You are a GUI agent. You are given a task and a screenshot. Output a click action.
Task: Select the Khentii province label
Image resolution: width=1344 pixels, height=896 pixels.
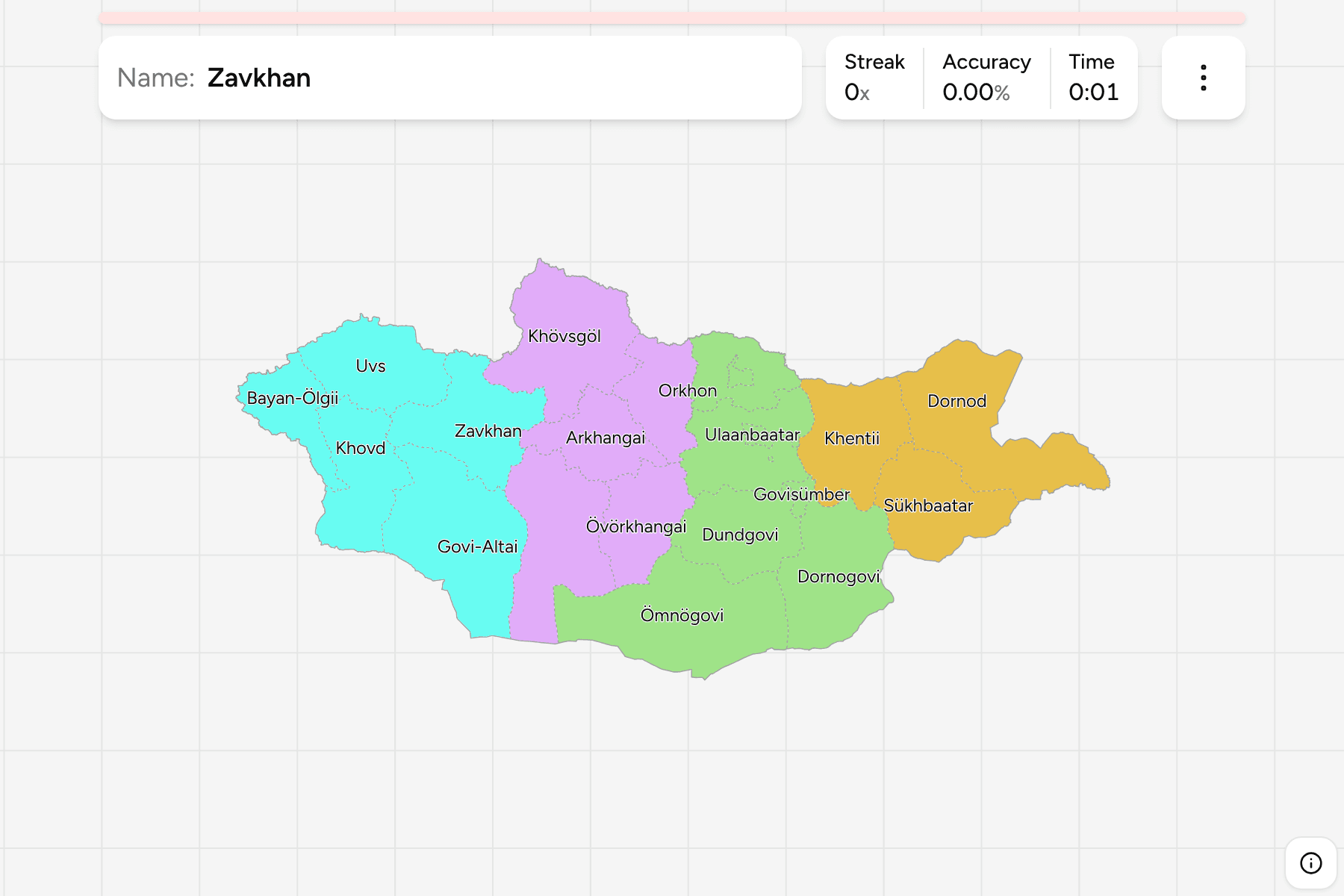(x=852, y=438)
